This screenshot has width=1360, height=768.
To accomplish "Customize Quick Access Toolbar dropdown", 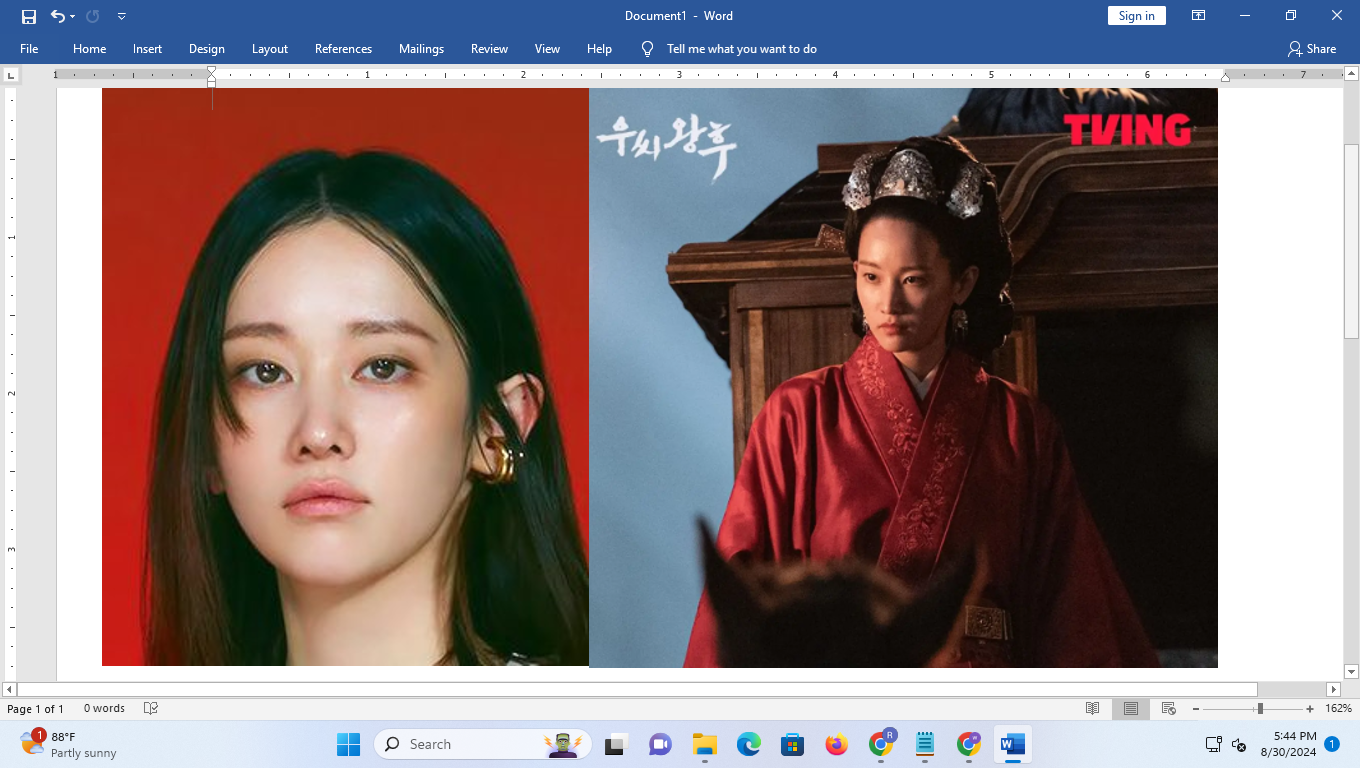I will [122, 17].
